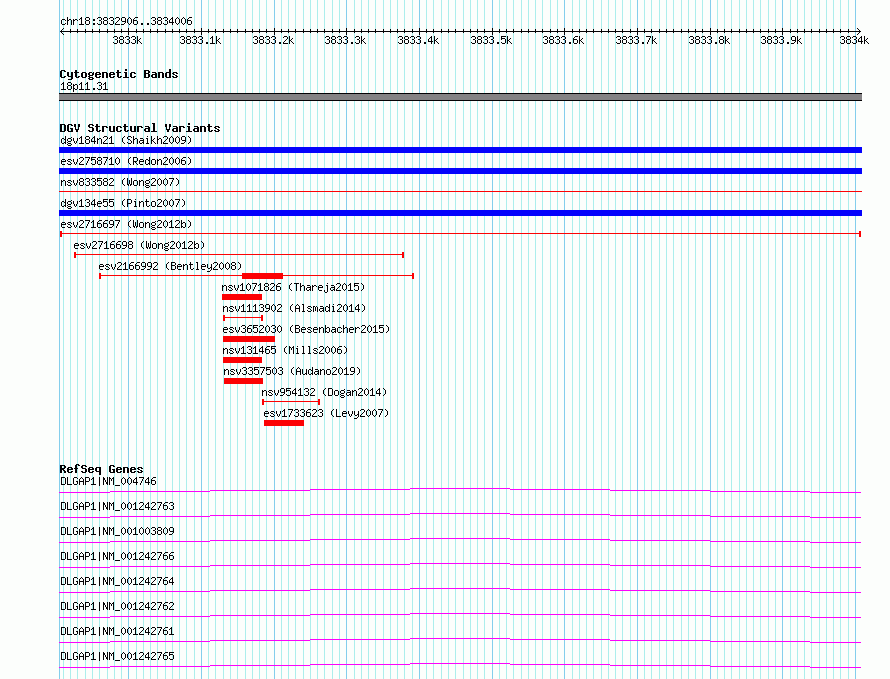890x679 pixels.
Task: Select the nsv1113902 thin red span
Action: pyautogui.click(x=243, y=318)
